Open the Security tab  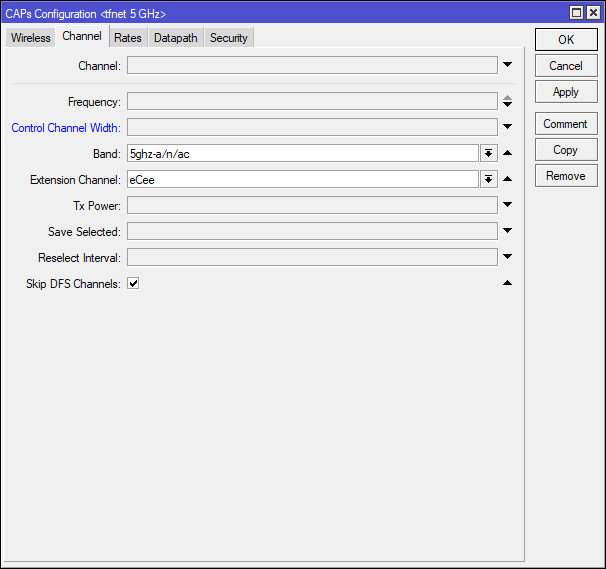(229, 37)
